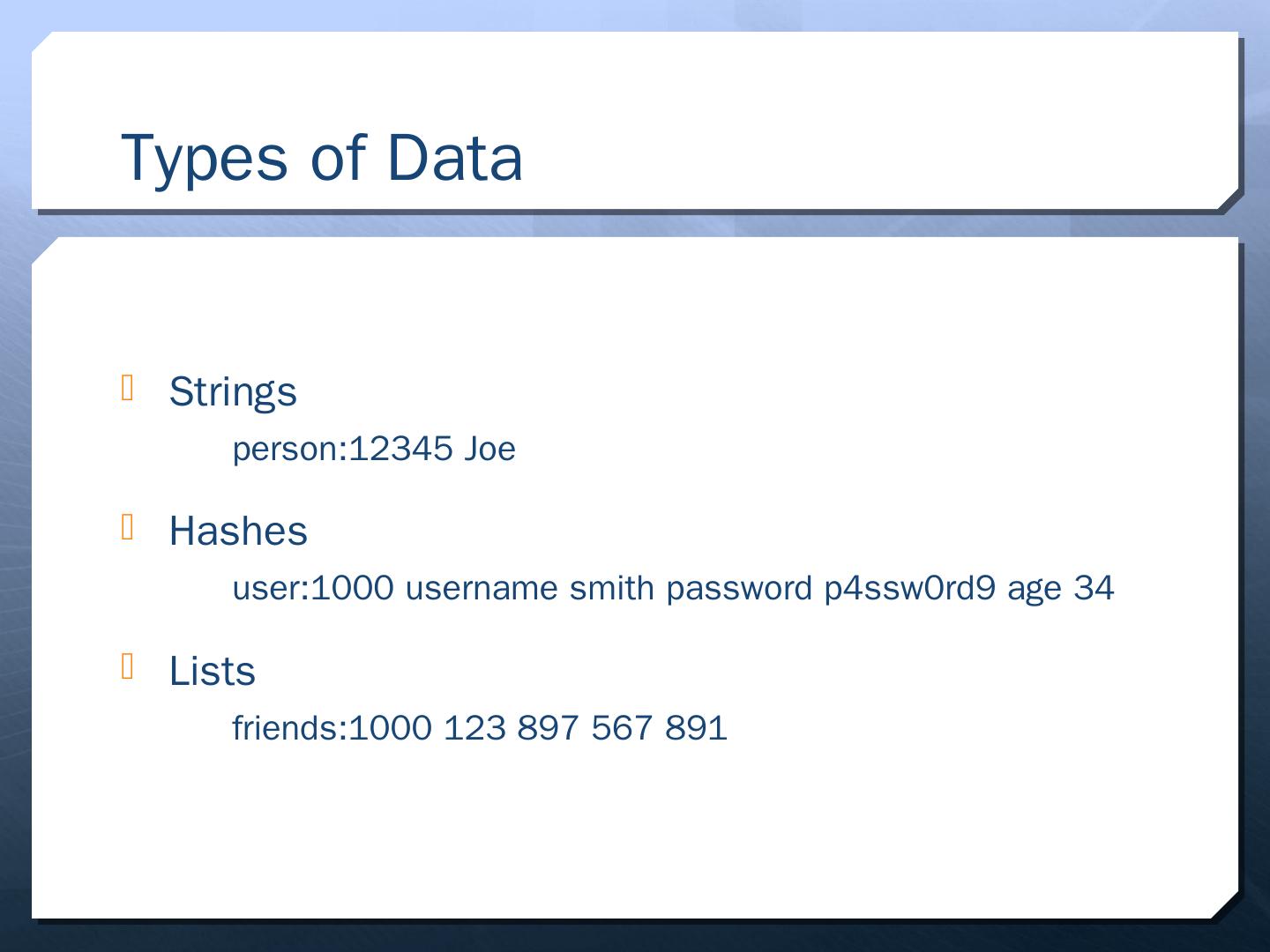Click the "age" field in the Hashes example
This screenshot has height=952, width=1270.
(1035, 590)
